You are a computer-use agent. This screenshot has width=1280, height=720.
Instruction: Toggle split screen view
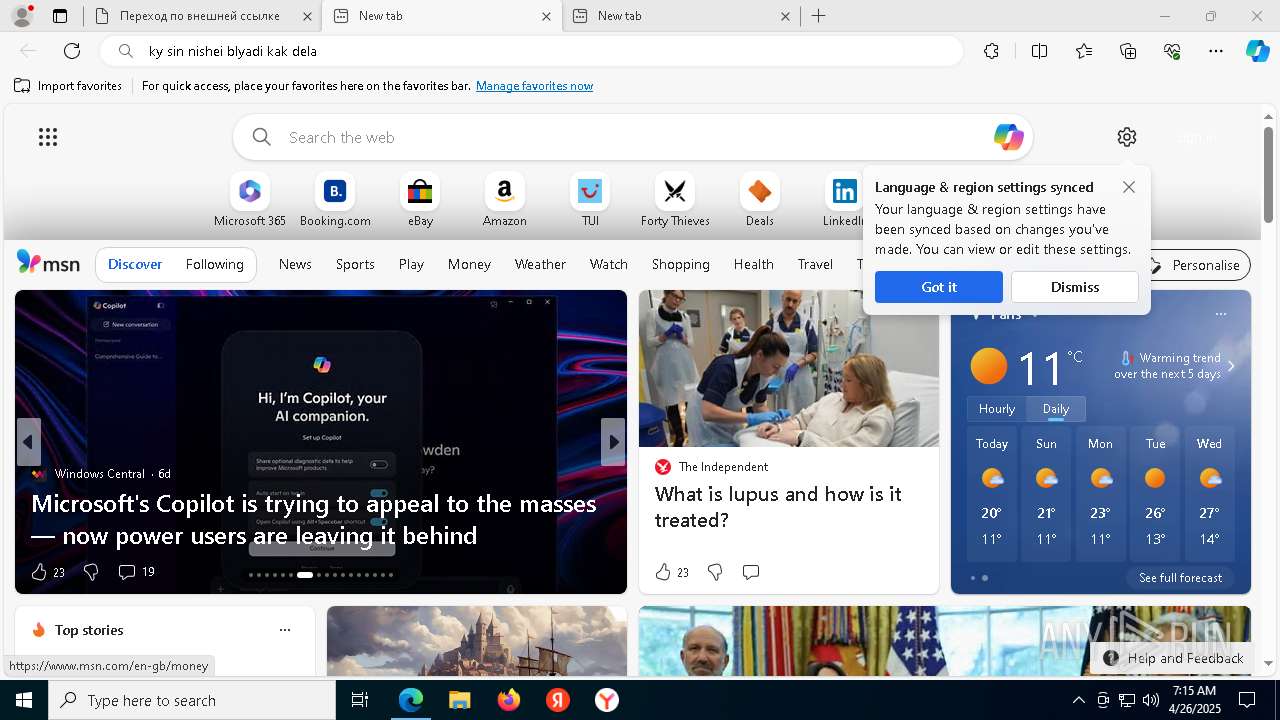pyautogui.click(x=1039, y=51)
